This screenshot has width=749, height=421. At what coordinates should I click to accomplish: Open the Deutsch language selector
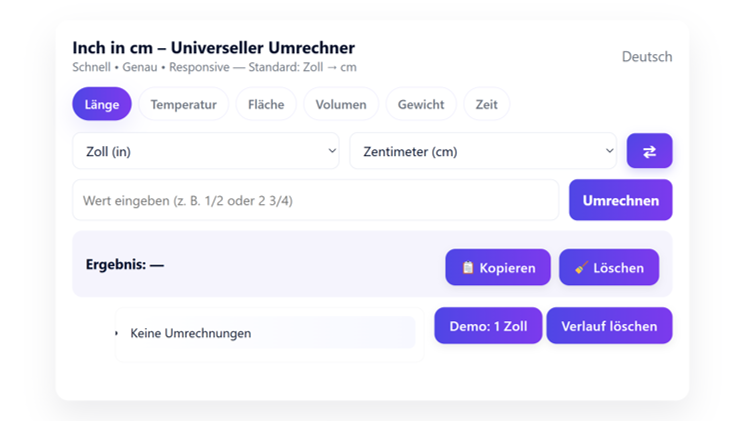pyautogui.click(x=647, y=57)
